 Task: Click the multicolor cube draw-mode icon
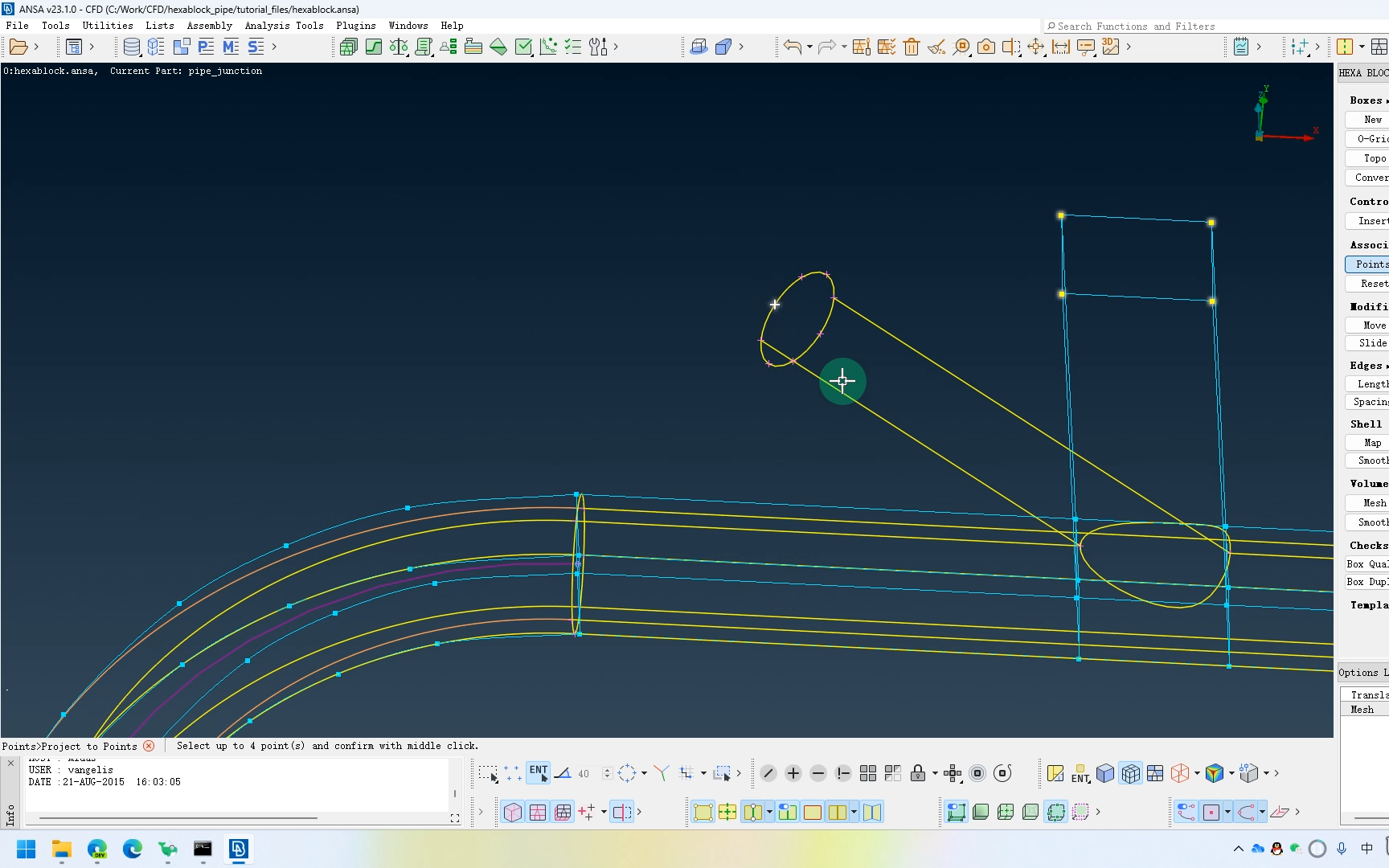1215,773
